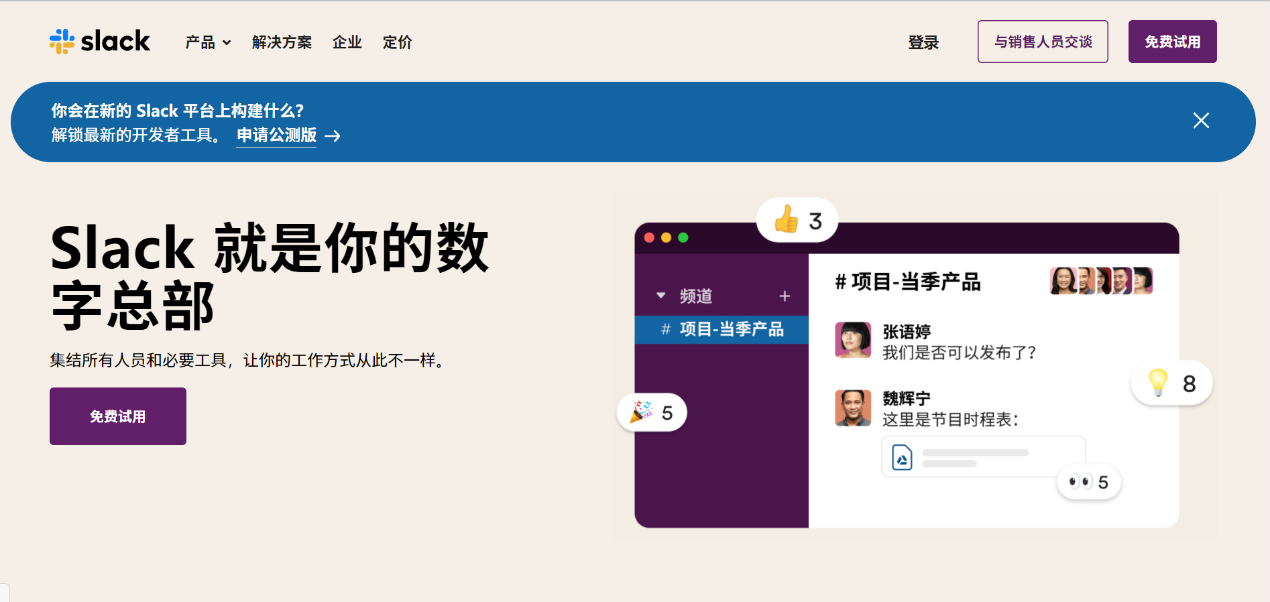This screenshot has width=1270, height=602.
Task: Click 张语婷's avatar picture
Action: coord(853,340)
